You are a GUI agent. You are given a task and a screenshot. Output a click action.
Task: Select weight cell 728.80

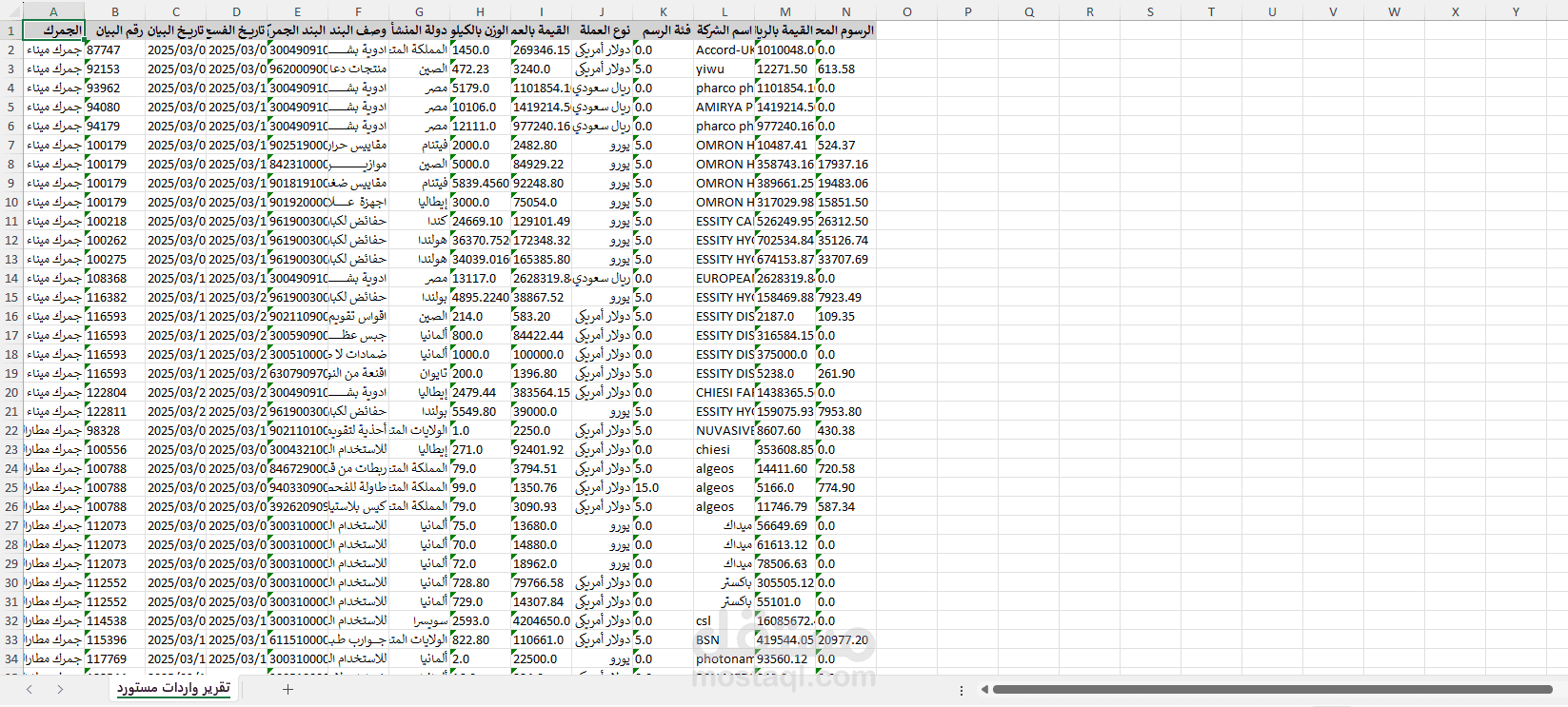pos(481,582)
